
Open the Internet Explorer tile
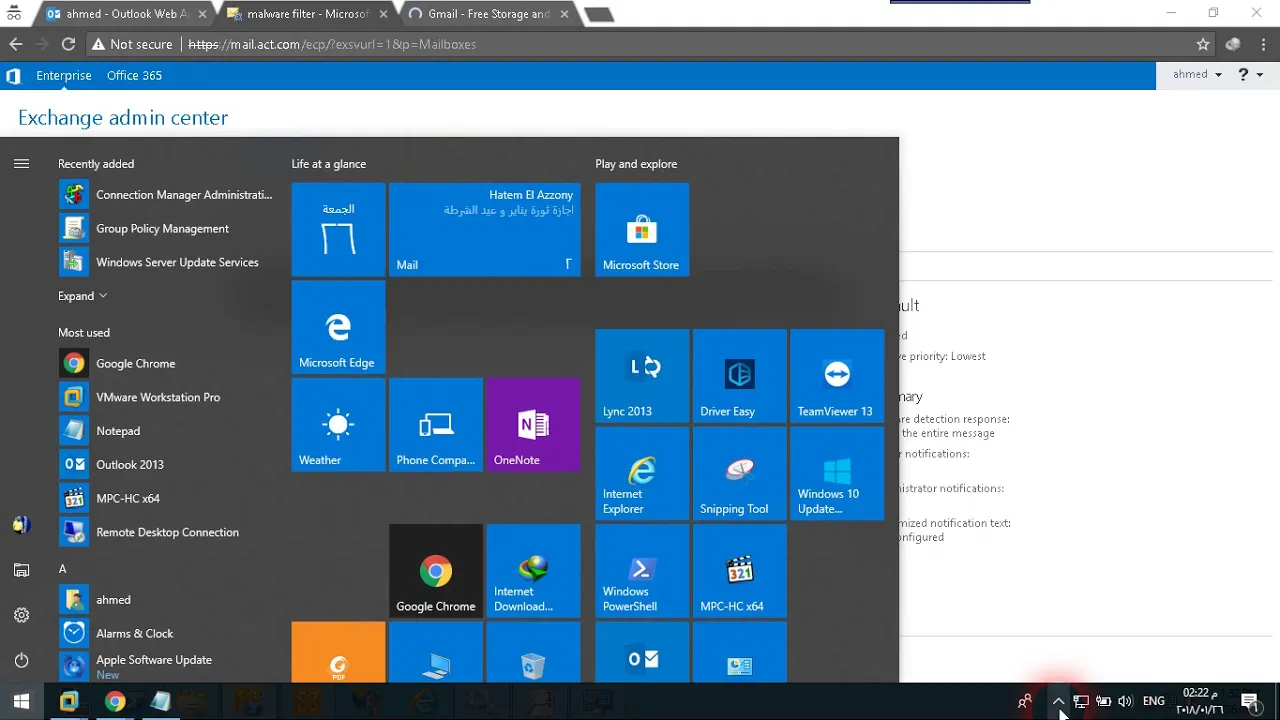[x=642, y=474]
